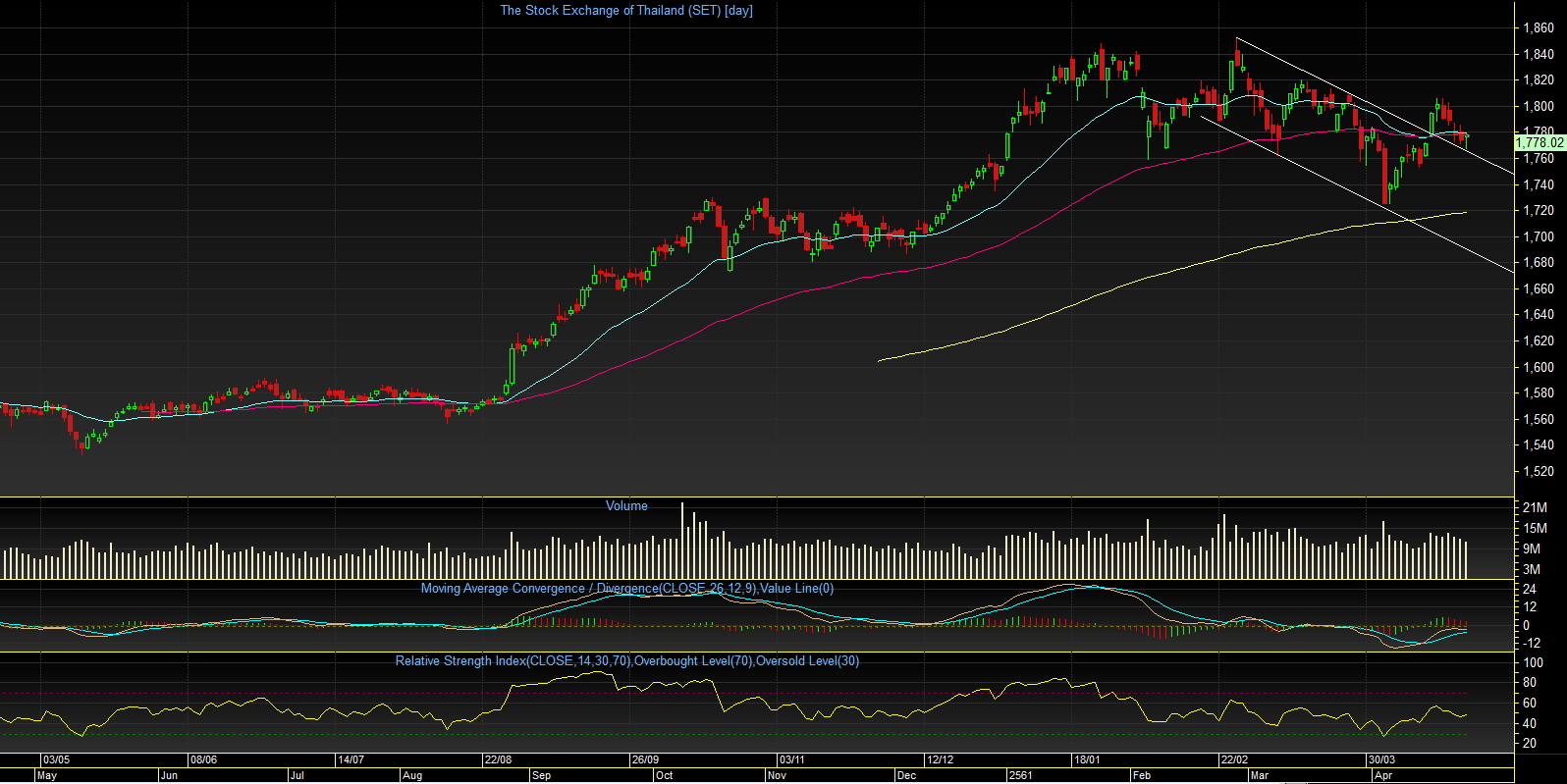Click the Nov month label
This screenshot has width=1567, height=784.
(777, 776)
